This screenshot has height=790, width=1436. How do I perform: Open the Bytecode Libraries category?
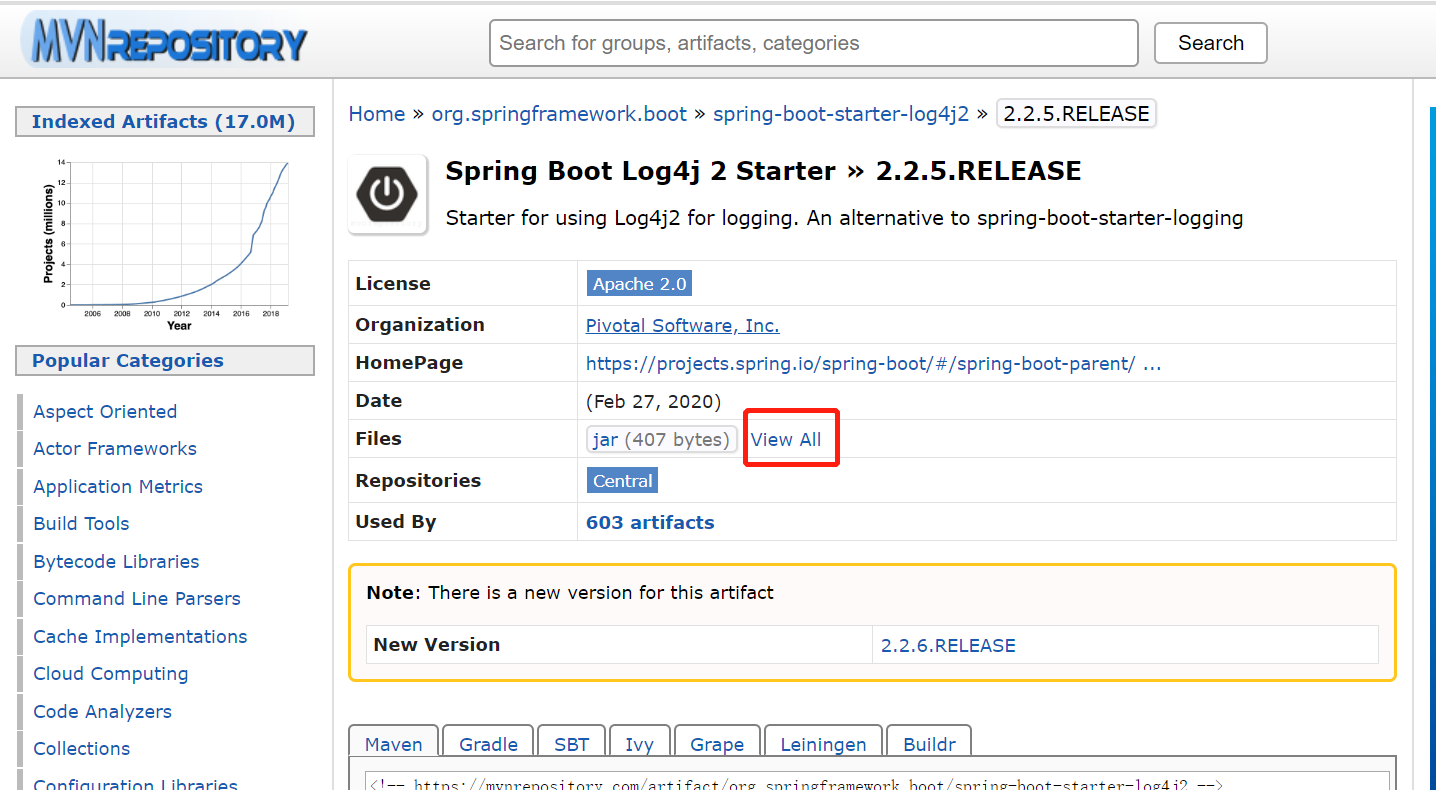(x=116, y=562)
